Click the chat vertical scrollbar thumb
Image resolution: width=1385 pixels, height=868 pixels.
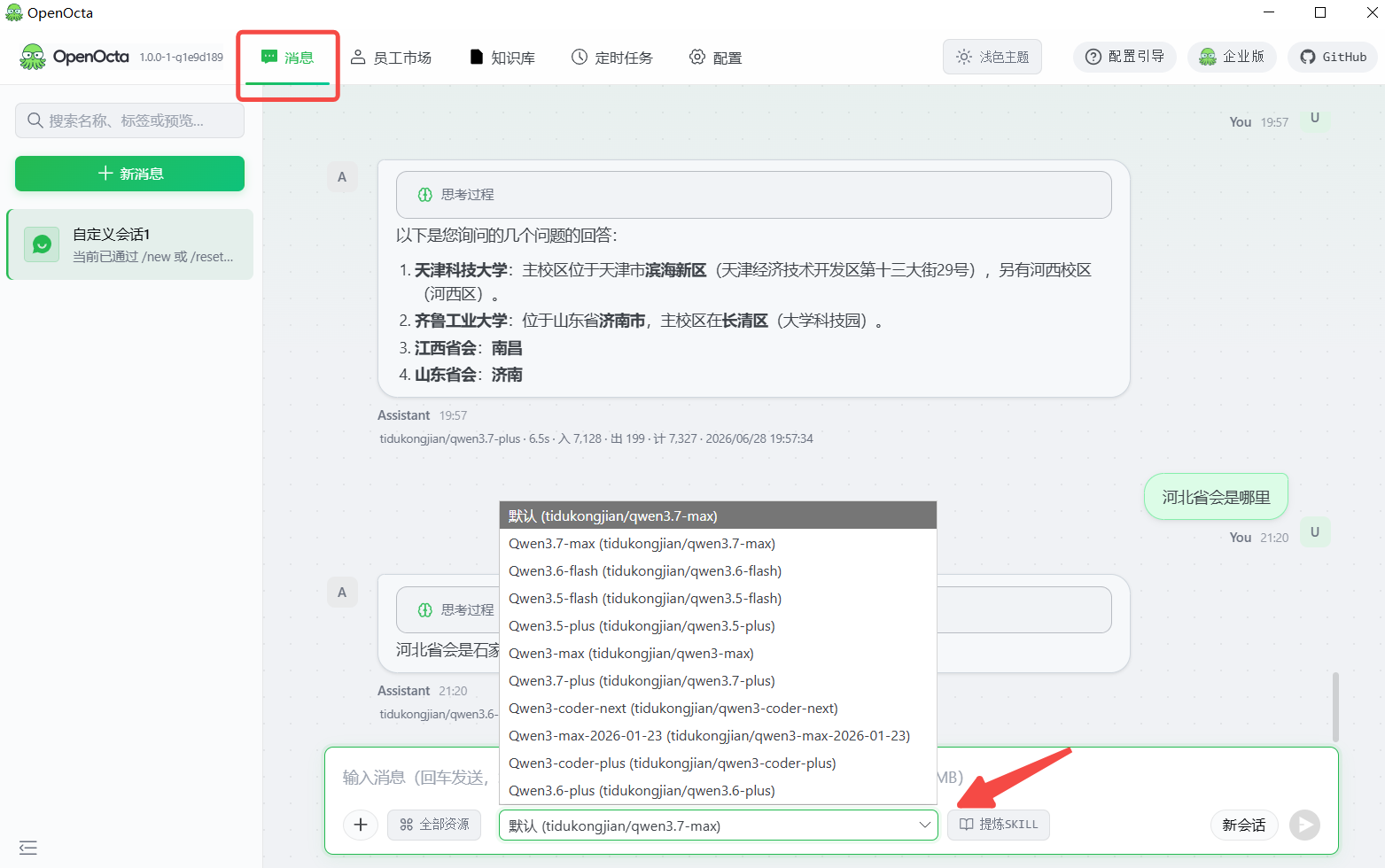pos(1335,707)
